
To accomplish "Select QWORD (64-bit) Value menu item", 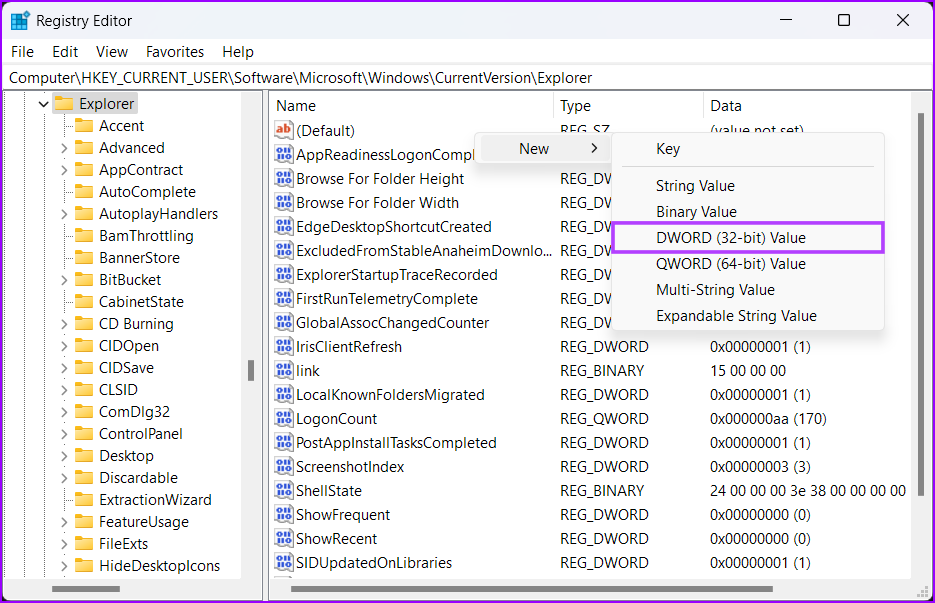I will (748, 264).
